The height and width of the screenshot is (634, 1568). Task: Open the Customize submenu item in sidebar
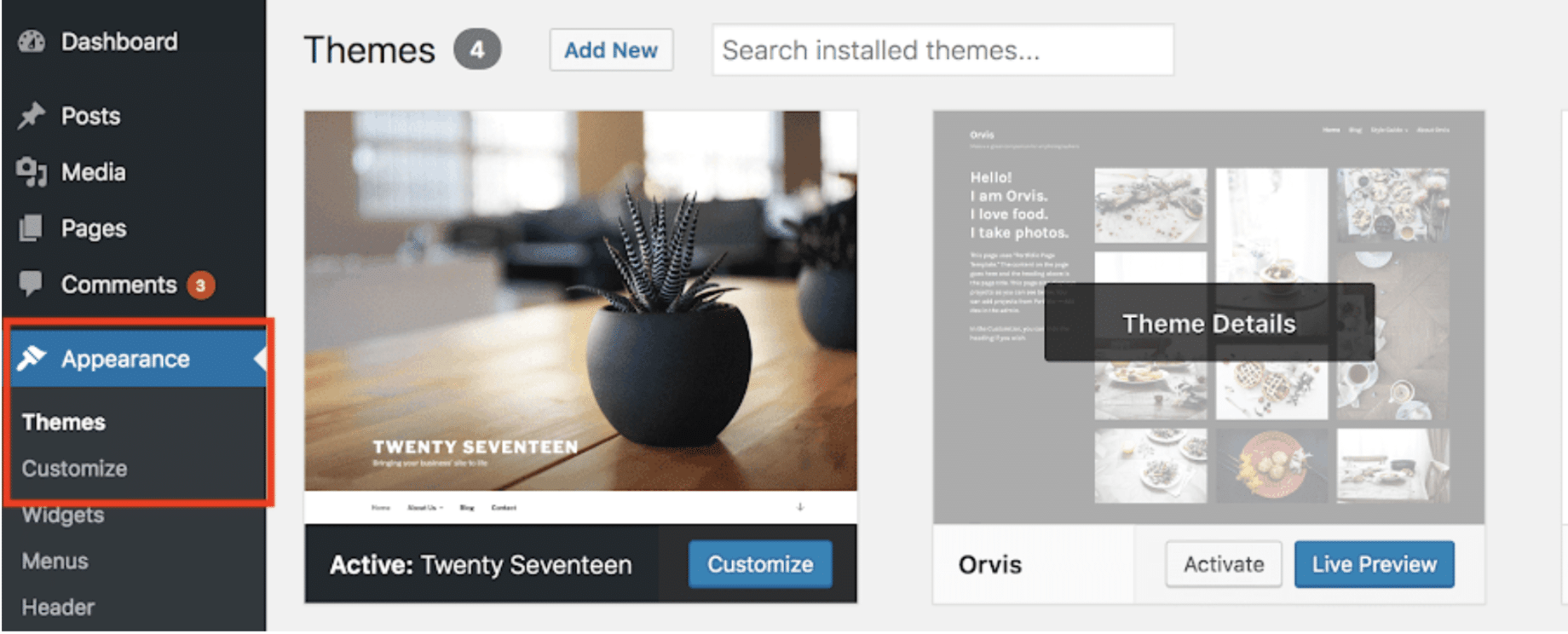74,469
